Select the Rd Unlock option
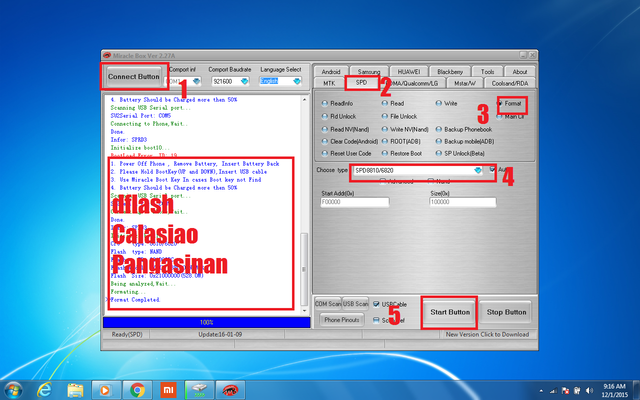Viewport: 640px width, 400px height. [x=339, y=116]
